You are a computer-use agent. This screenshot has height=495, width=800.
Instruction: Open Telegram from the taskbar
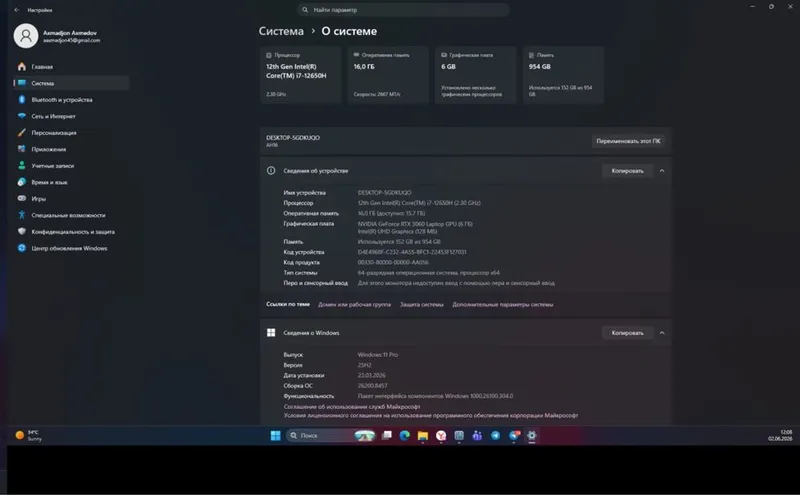pyautogui.click(x=495, y=435)
